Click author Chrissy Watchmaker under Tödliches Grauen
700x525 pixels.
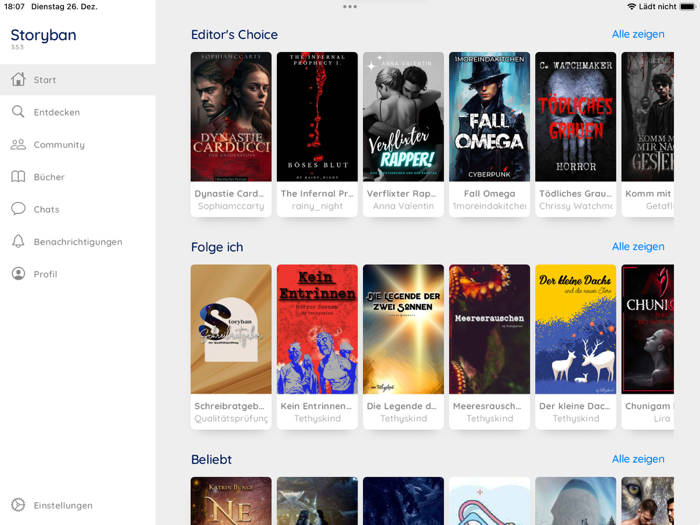(x=575, y=206)
